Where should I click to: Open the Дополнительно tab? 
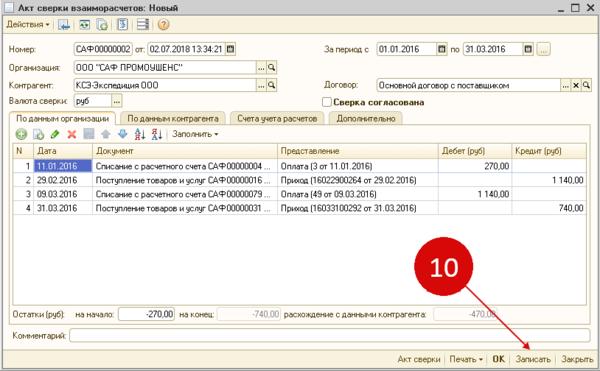[365, 119]
